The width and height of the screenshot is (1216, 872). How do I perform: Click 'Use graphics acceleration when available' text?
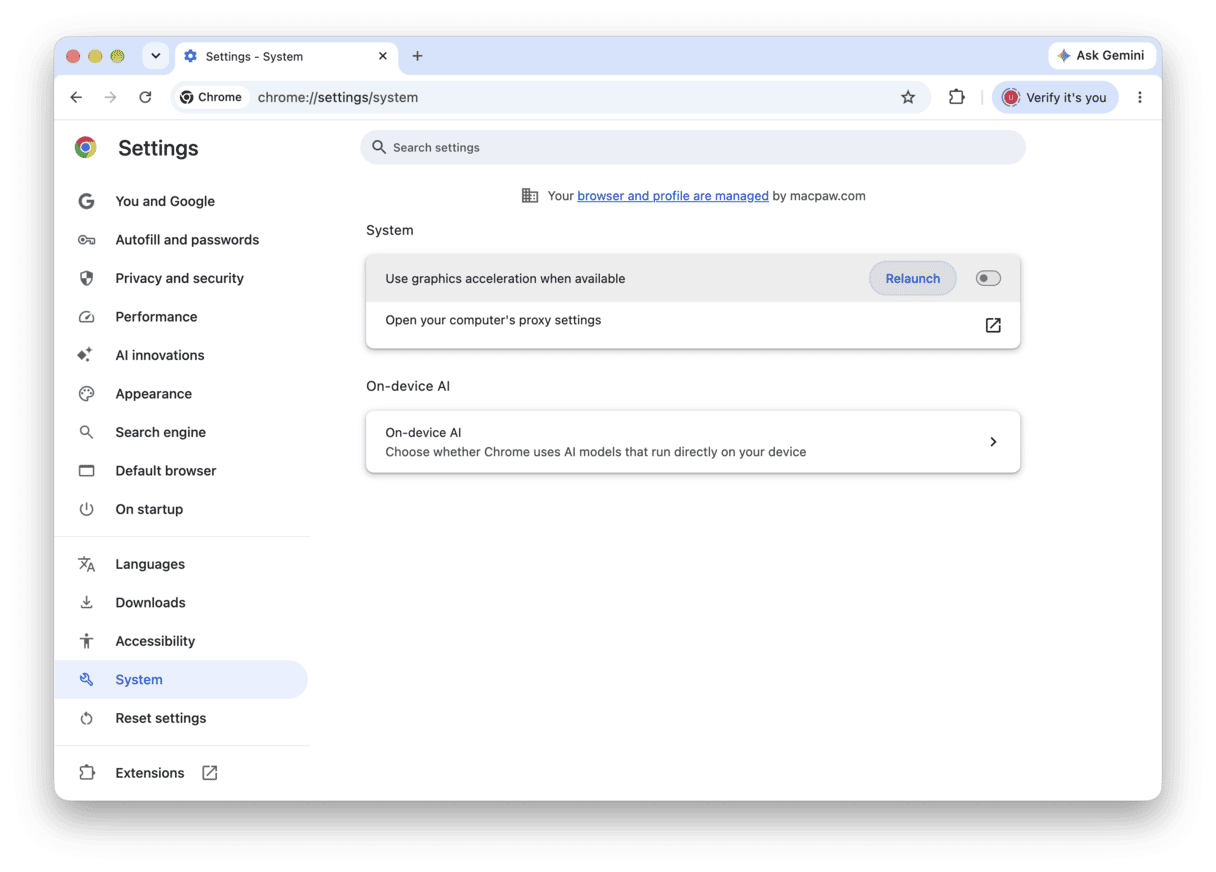coord(505,278)
